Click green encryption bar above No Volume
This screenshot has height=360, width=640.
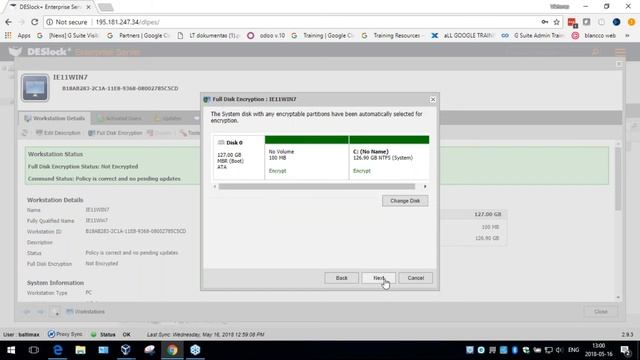pyautogui.click(x=307, y=140)
